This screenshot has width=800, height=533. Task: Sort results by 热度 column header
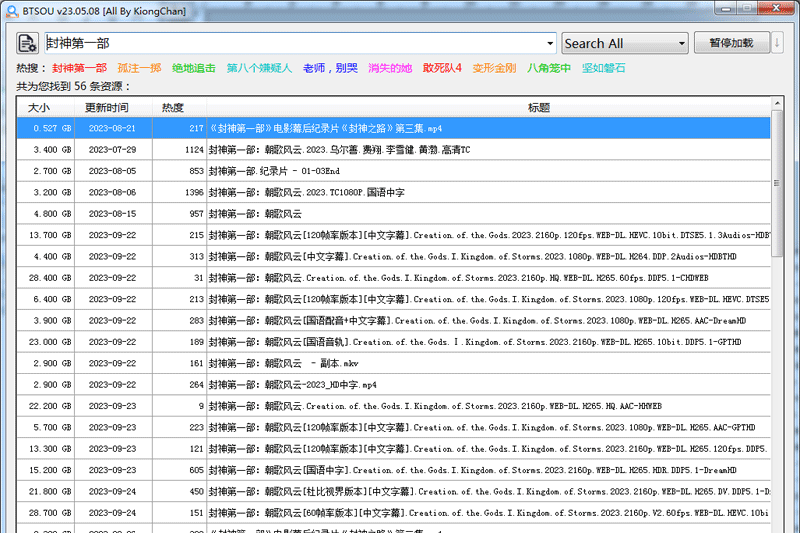180,108
